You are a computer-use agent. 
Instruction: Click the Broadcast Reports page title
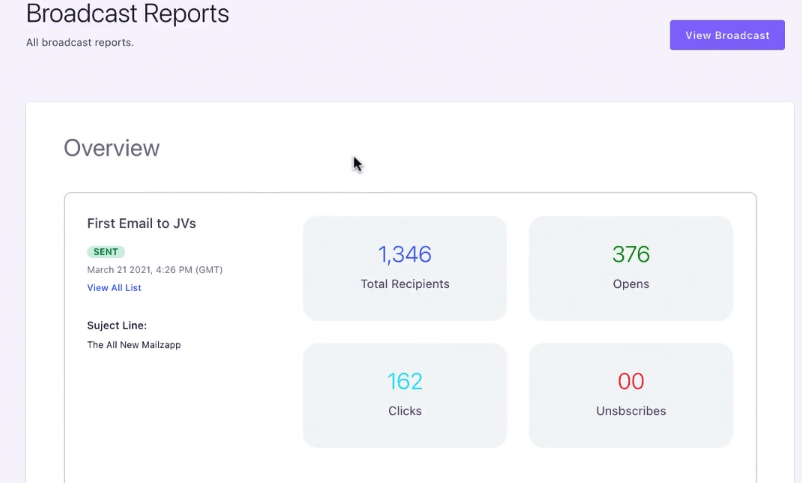tap(128, 13)
